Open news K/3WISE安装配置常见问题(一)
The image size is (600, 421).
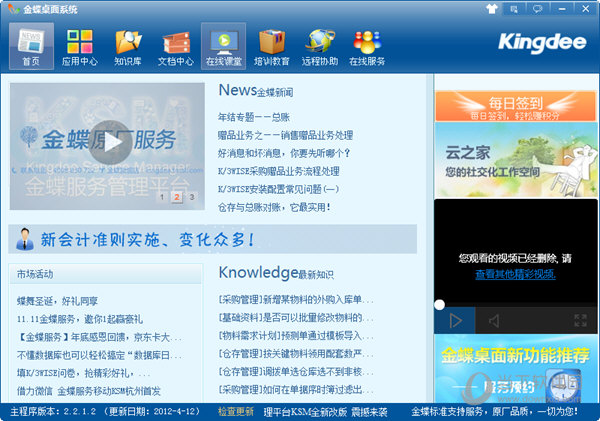(279, 189)
